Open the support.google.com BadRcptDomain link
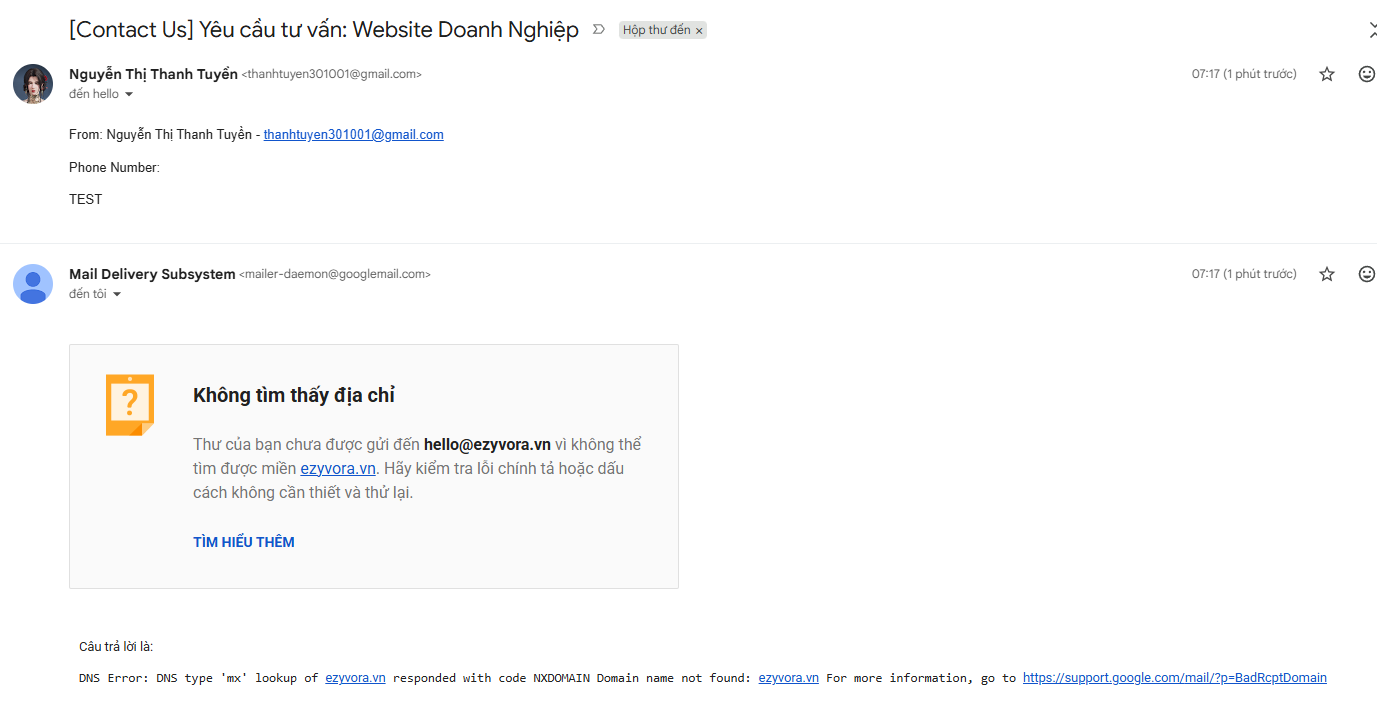 click(1175, 678)
